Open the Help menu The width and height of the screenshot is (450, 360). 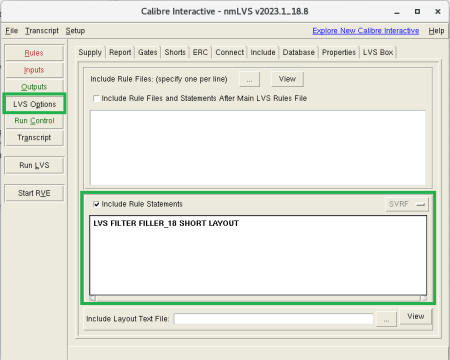436,31
